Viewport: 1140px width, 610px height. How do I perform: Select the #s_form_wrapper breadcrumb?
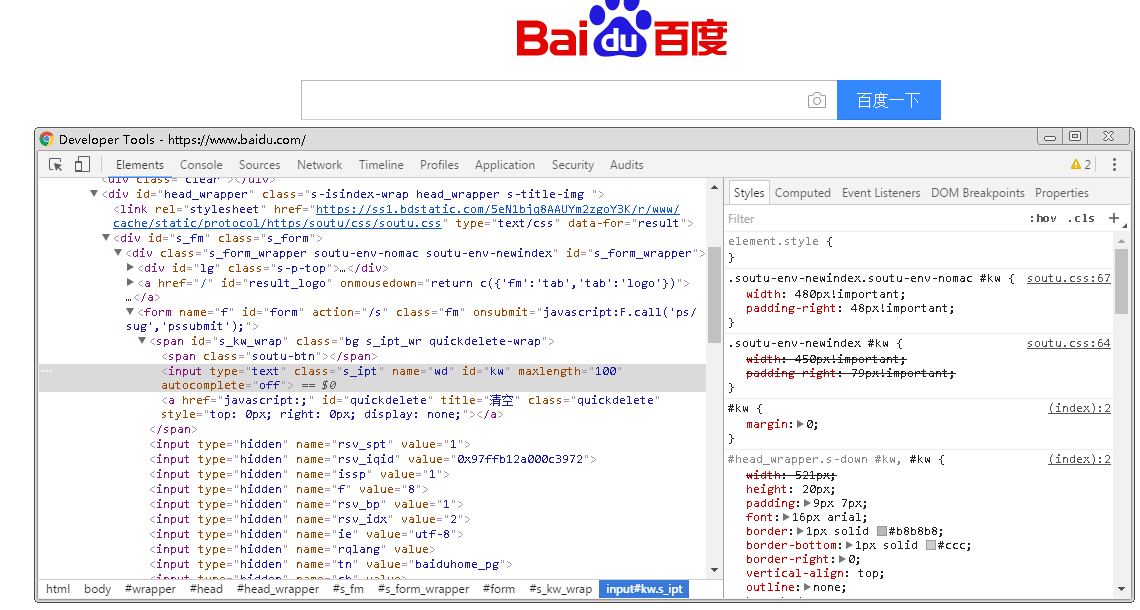coord(423,589)
